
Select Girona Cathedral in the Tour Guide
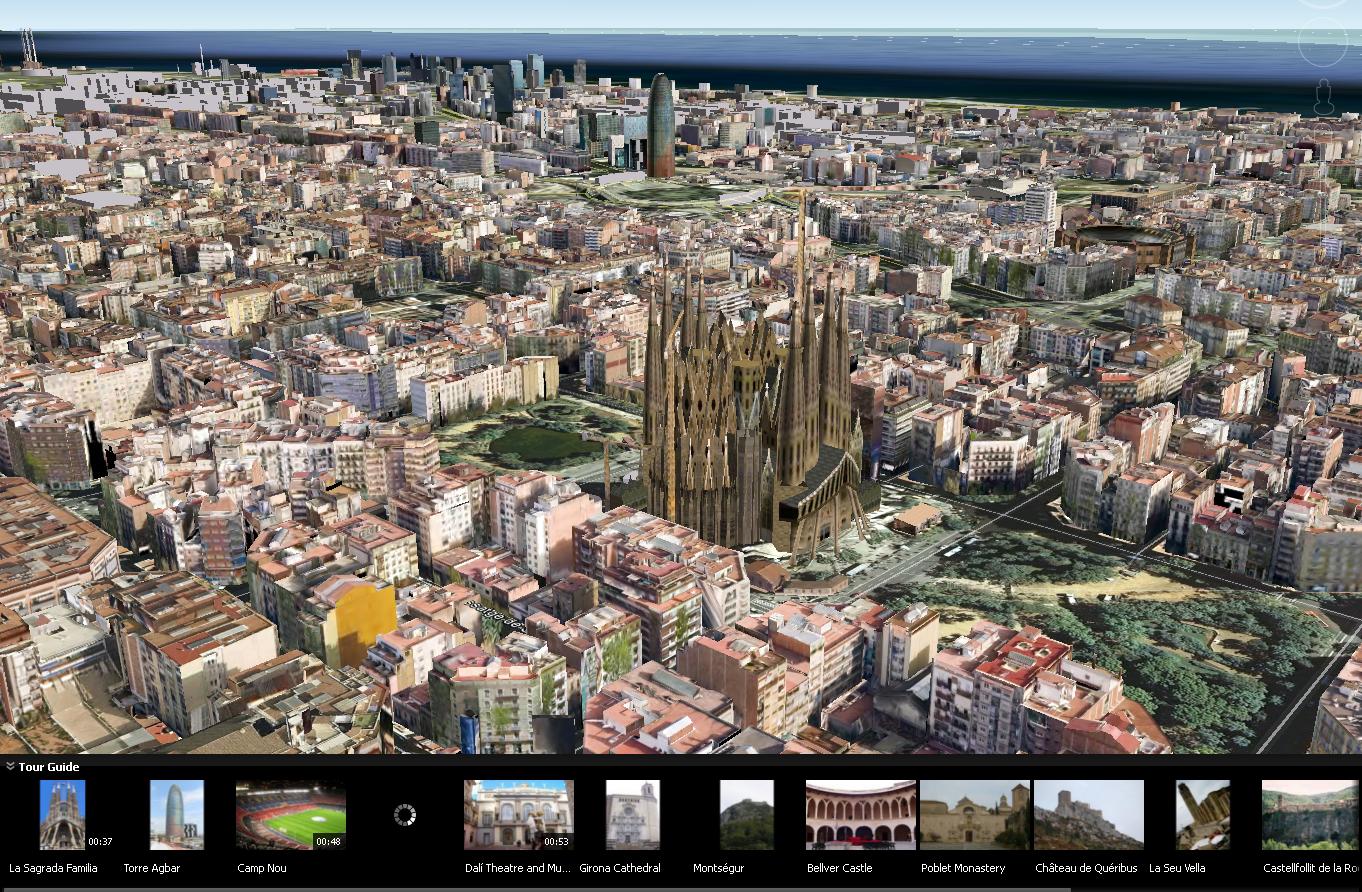632,814
